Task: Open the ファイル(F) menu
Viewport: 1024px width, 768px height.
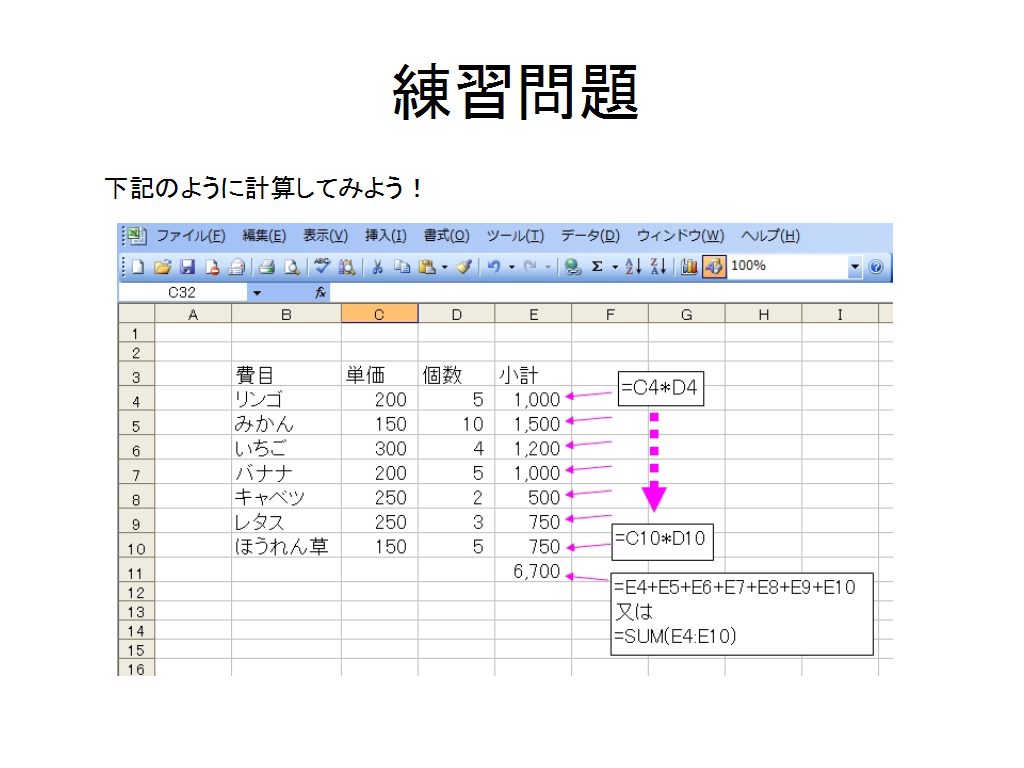Action: coord(190,236)
